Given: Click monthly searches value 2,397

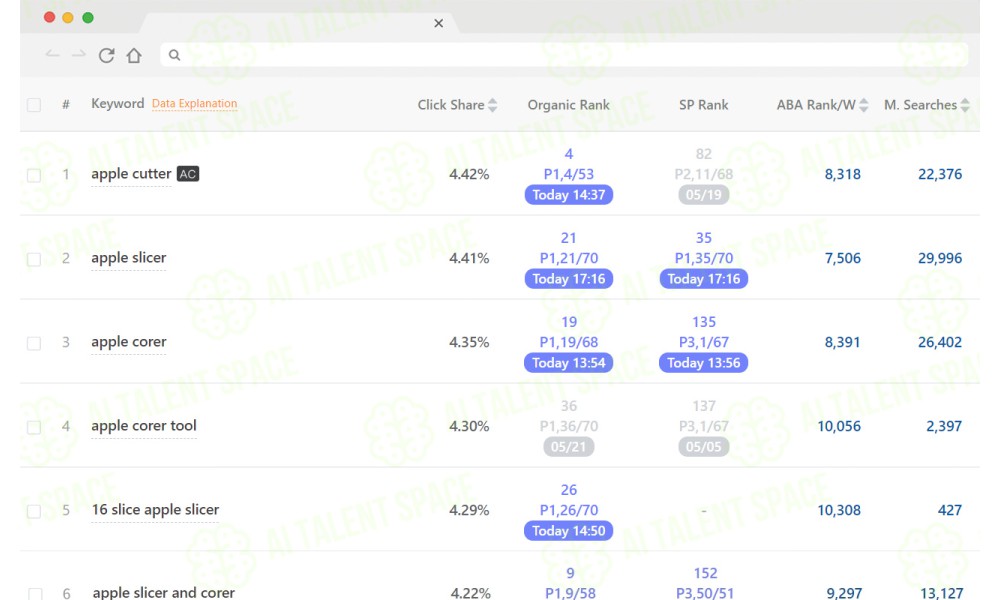Looking at the screenshot, I should click(944, 426).
